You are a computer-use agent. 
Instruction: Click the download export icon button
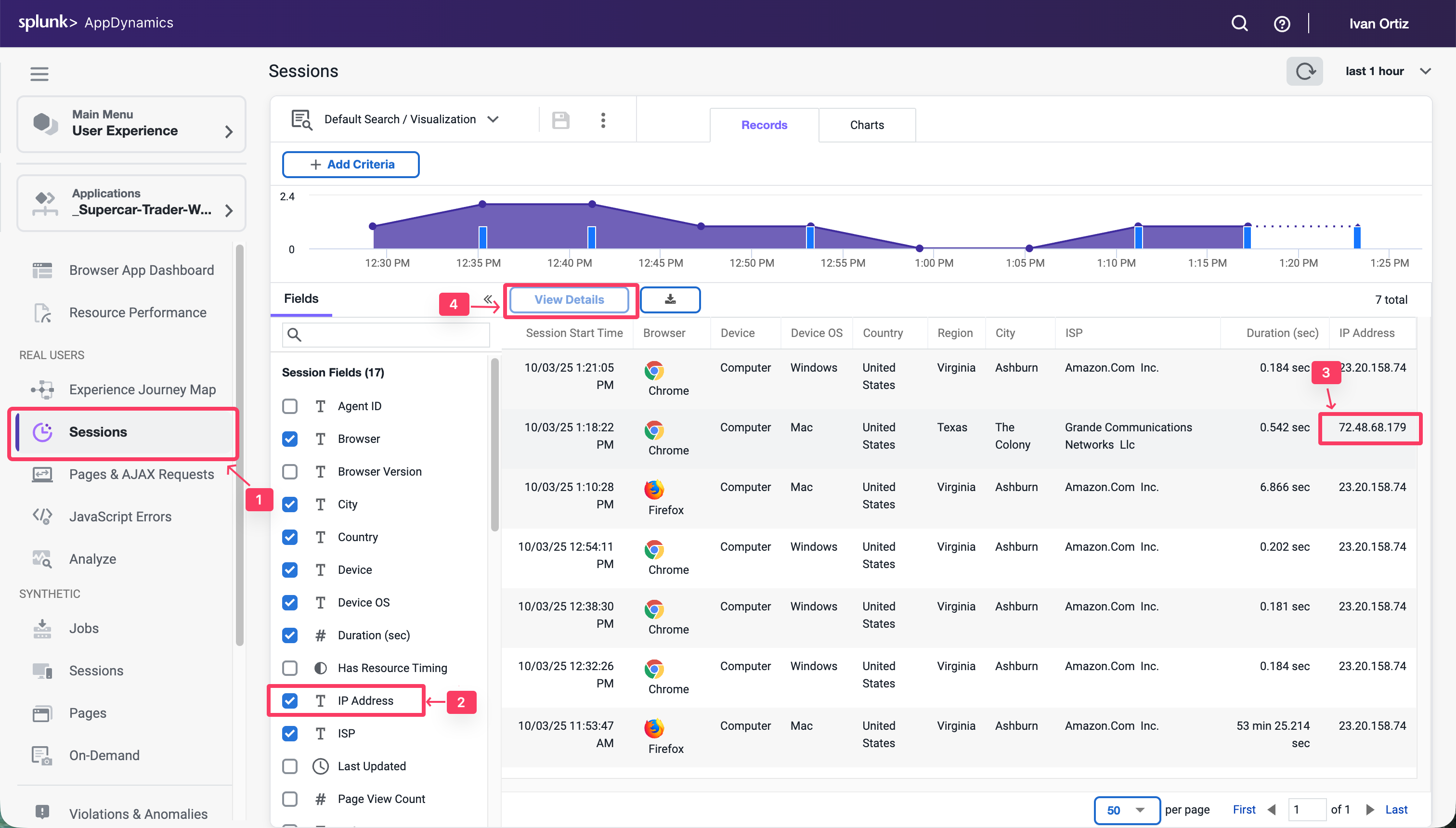click(x=670, y=300)
